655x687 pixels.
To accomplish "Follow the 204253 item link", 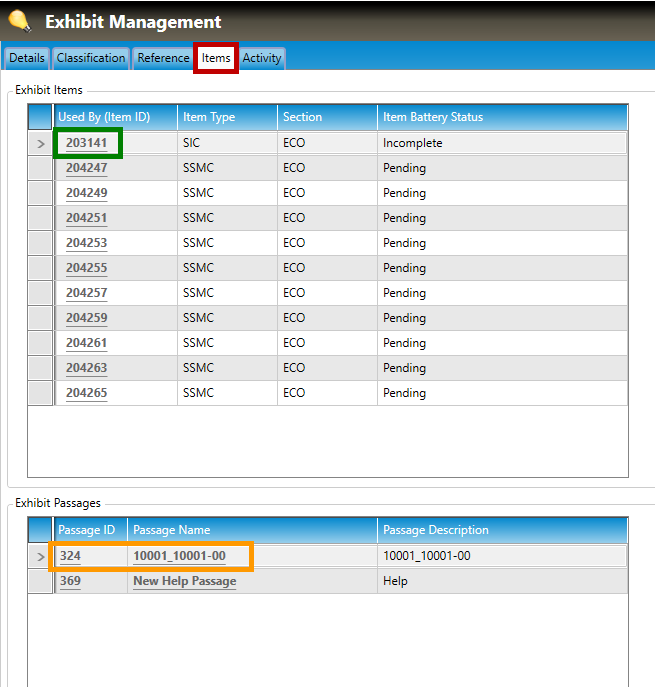I will tap(86, 243).
